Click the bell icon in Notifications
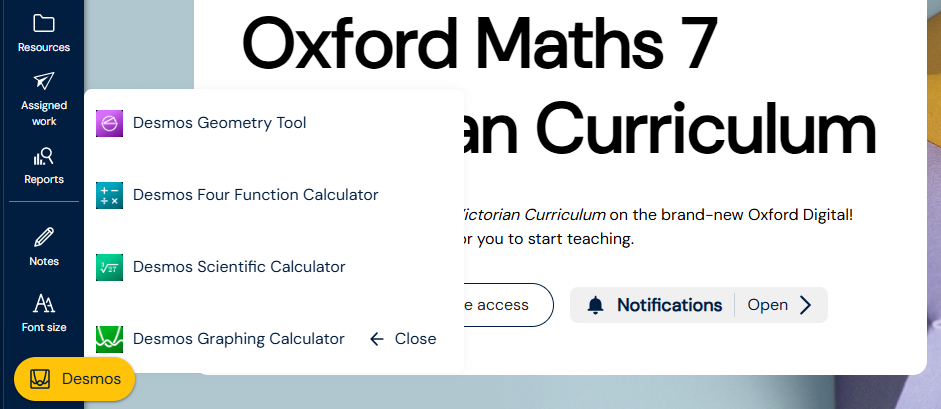Screen dimensions: 941x409 pos(595,306)
